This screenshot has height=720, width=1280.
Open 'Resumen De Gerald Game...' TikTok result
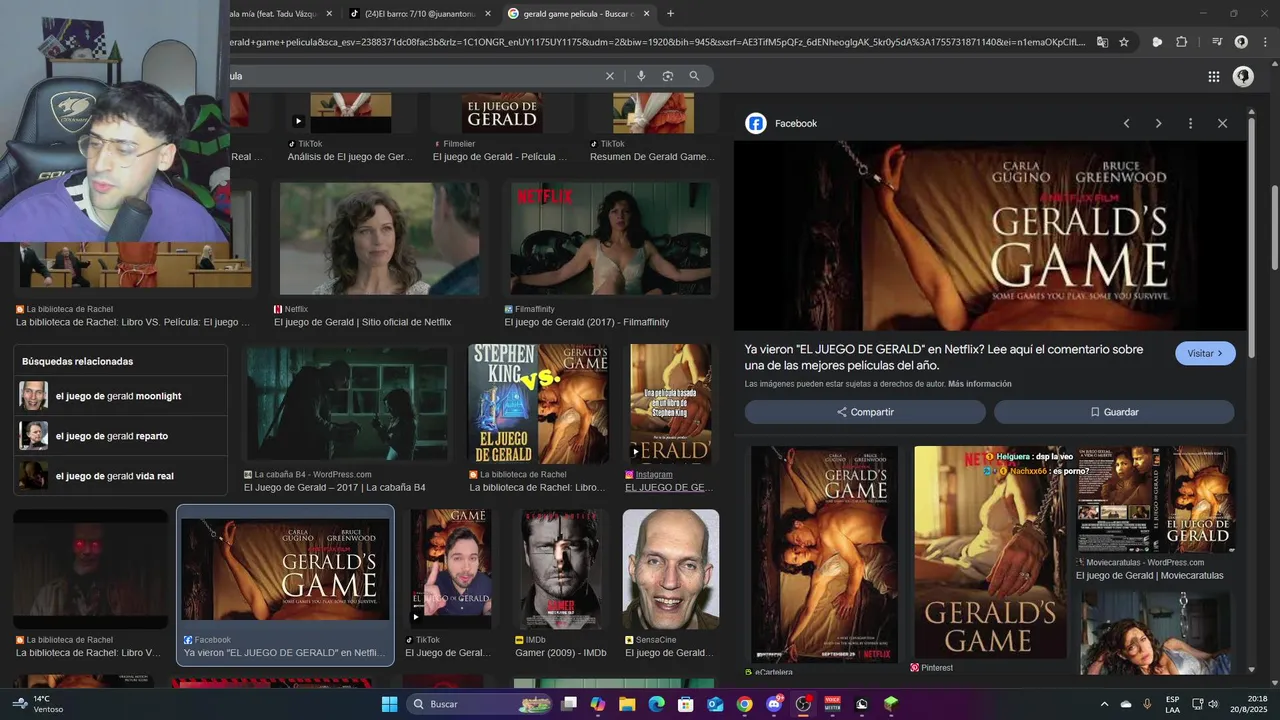[651, 157]
